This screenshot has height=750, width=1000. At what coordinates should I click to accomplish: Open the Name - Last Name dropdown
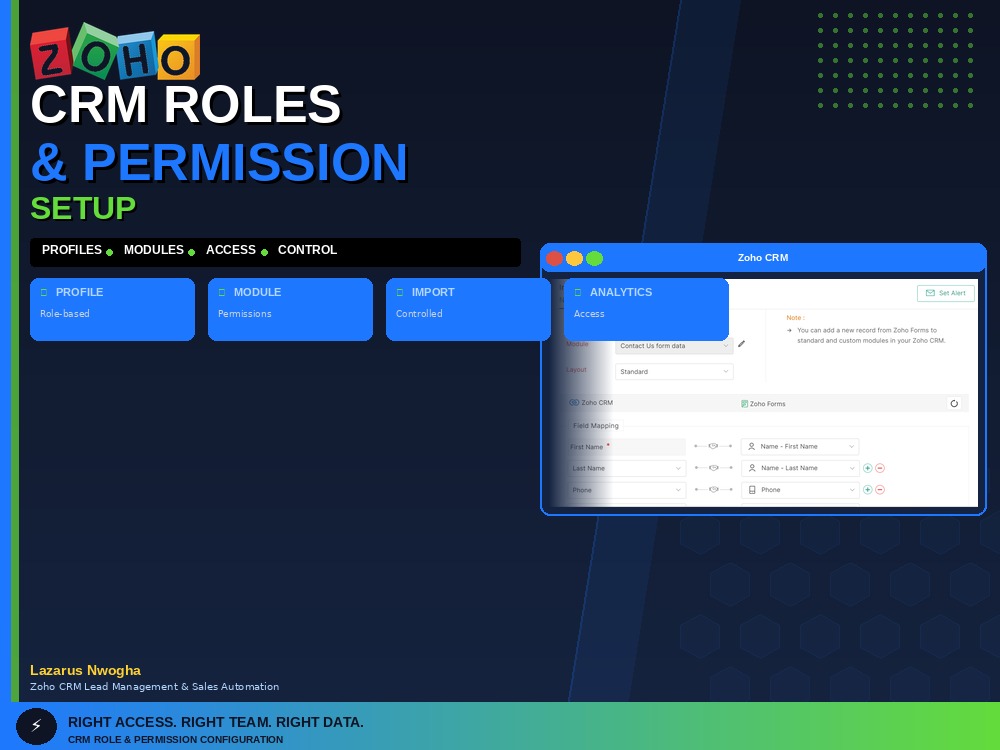800,468
